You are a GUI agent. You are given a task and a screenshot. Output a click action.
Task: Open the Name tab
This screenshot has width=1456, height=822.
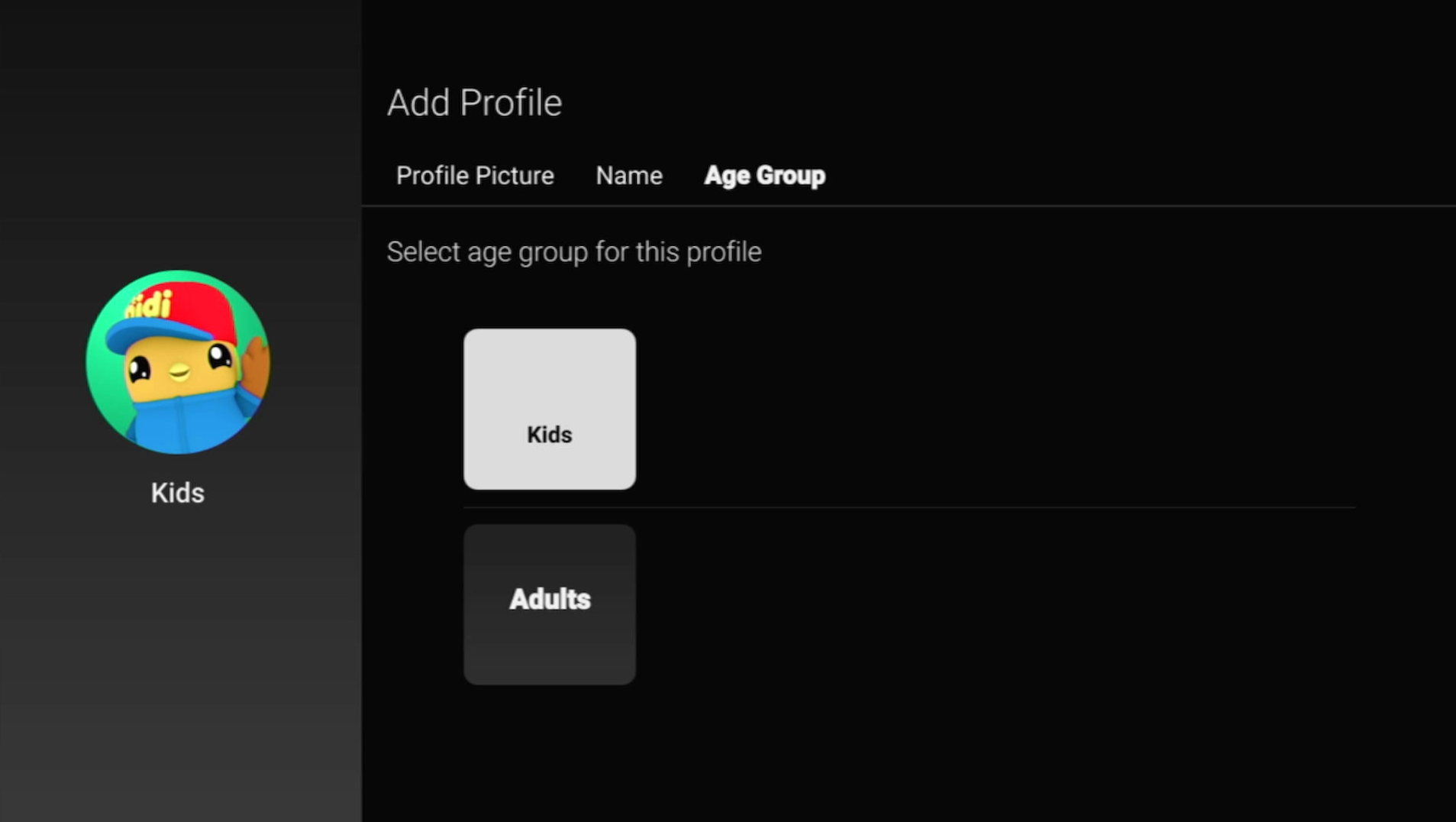pyautogui.click(x=629, y=176)
